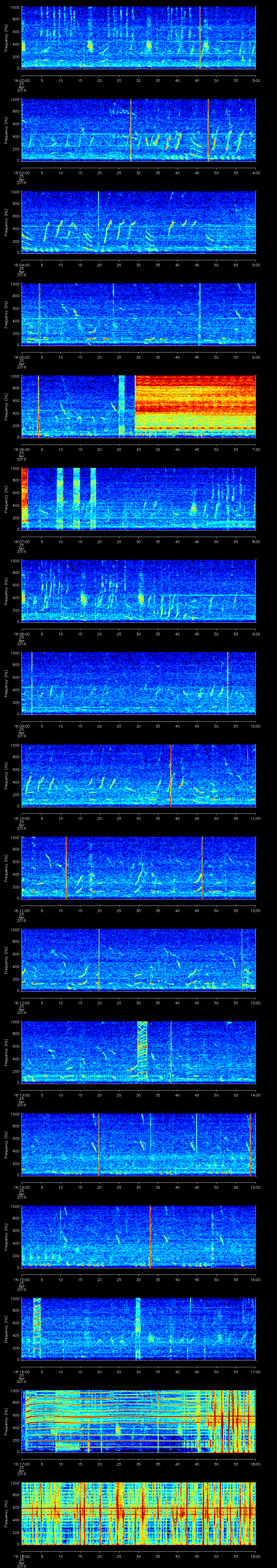Click the 18:00 end time label

(x=255, y=1464)
